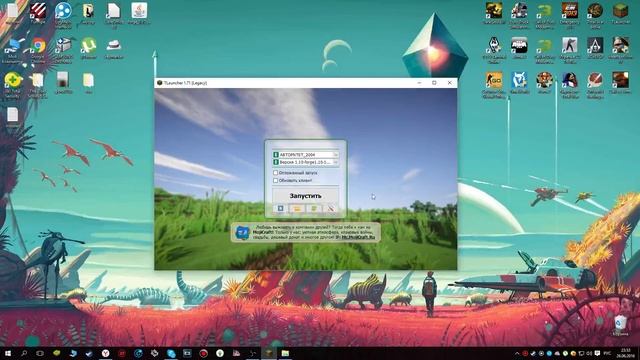Click the green refresh icon in the launcher
Image resolution: width=640 pixels, height=360 pixels.
pos(314,209)
